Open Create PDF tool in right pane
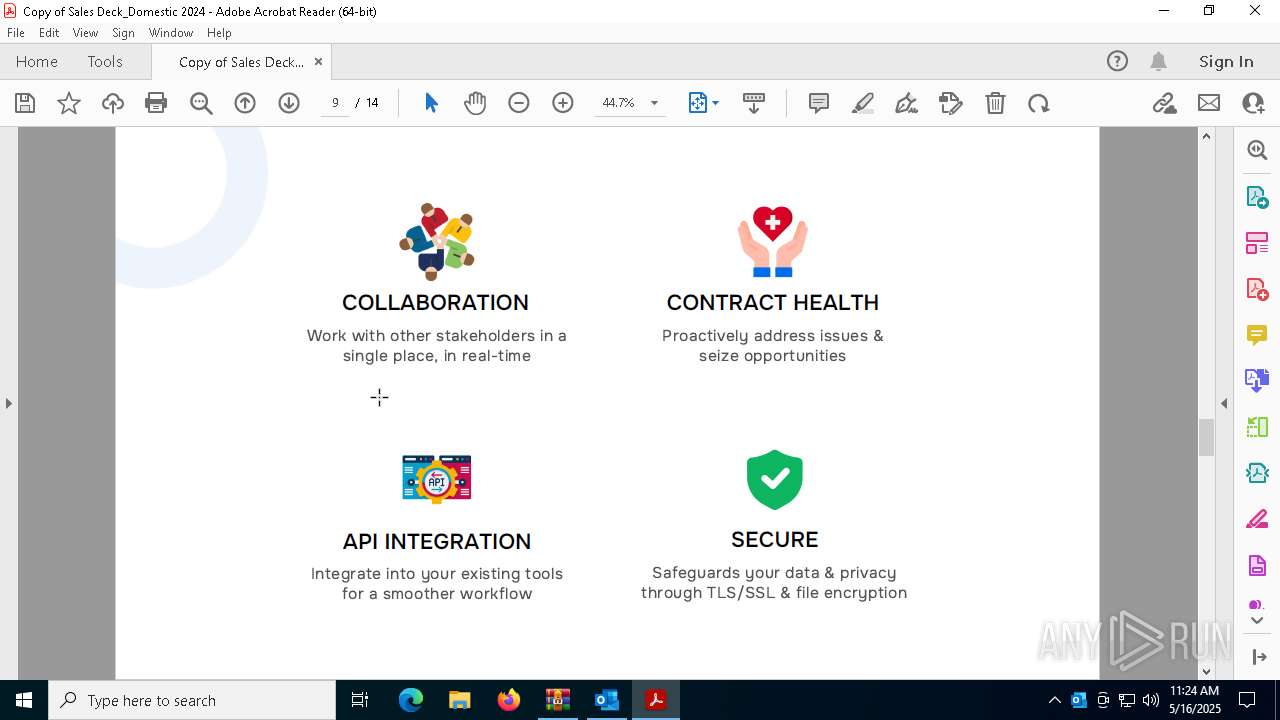The width and height of the screenshot is (1280, 720). click(1257, 288)
